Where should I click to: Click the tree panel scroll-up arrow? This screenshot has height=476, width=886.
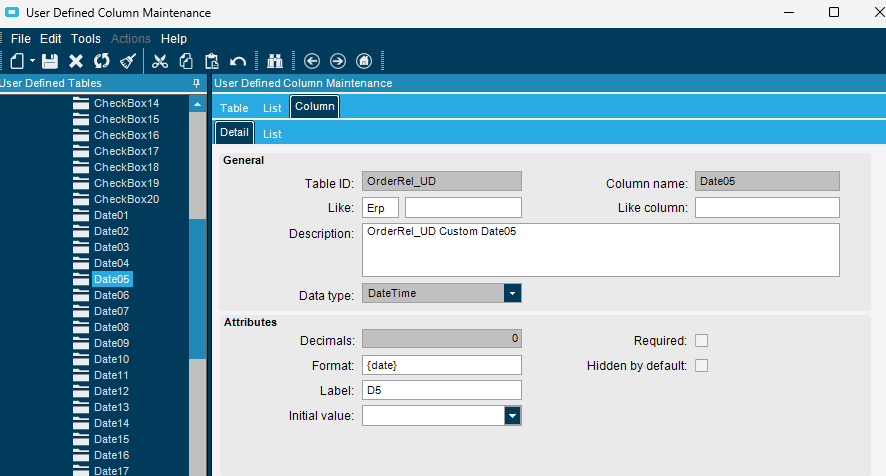197,104
